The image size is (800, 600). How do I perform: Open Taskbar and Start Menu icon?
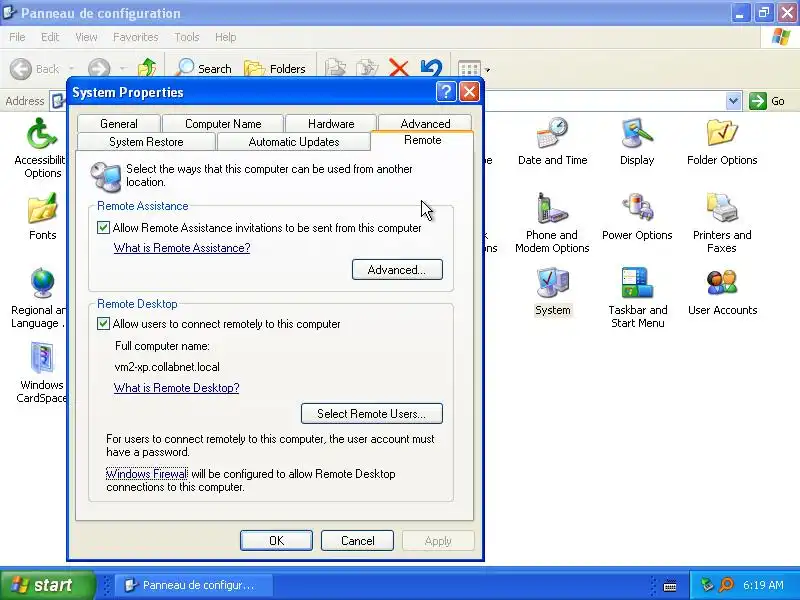(x=637, y=297)
